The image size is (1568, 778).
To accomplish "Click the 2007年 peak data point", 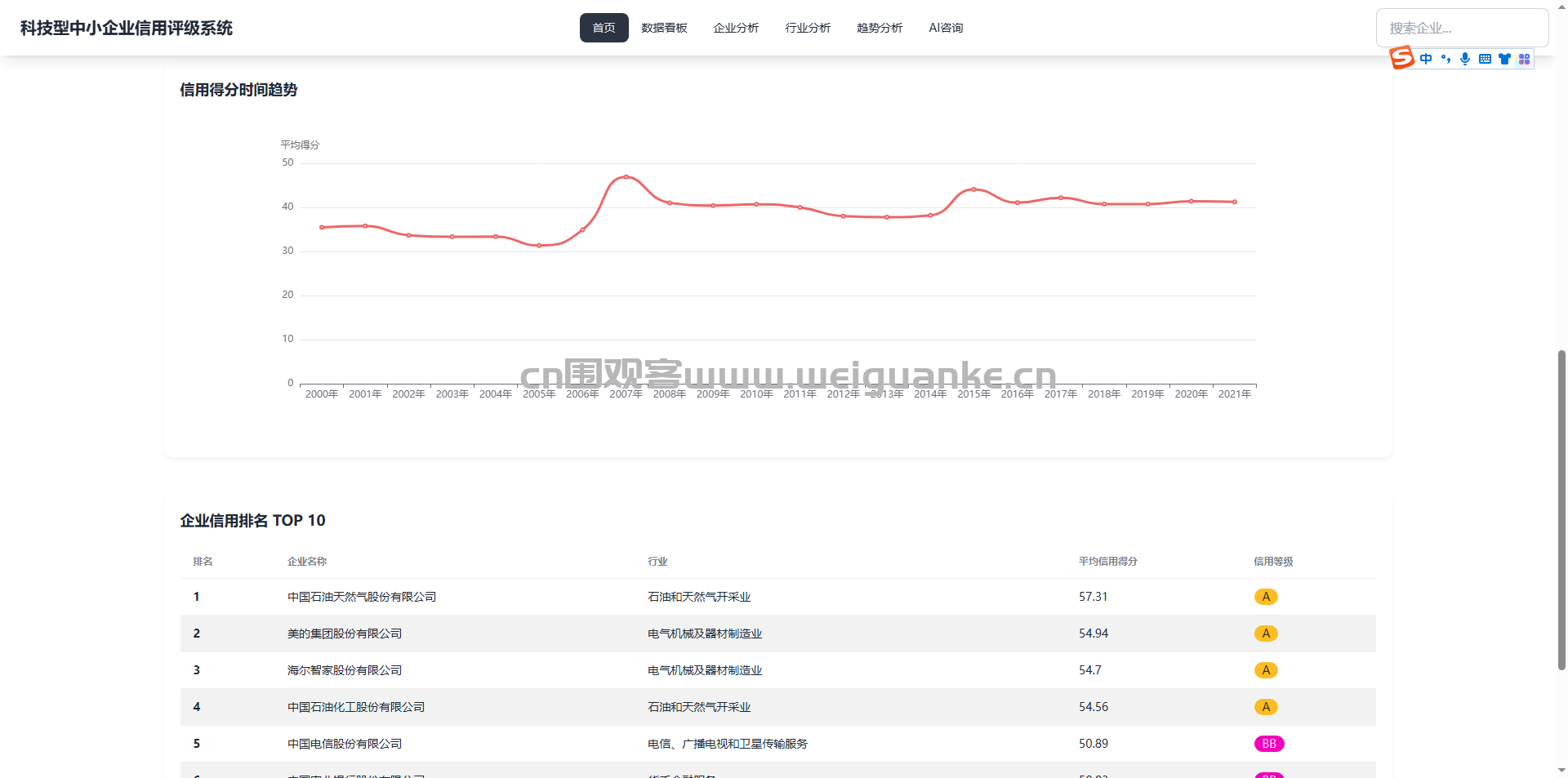I will tap(626, 176).
